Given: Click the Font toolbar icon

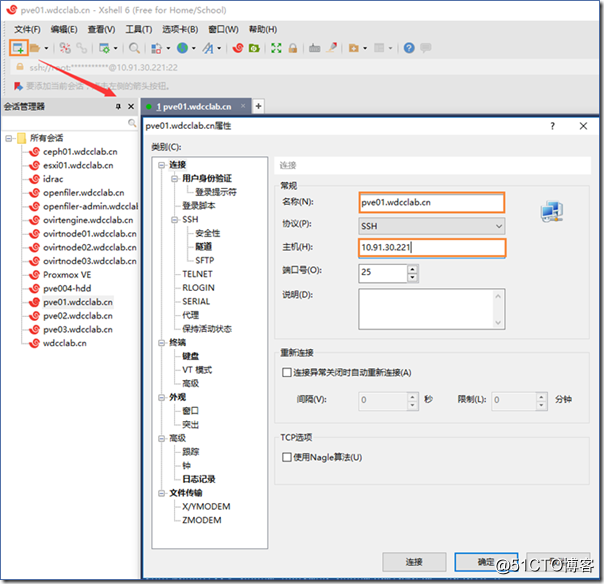Looking at the screenshot, I should [x=208, y=48].
